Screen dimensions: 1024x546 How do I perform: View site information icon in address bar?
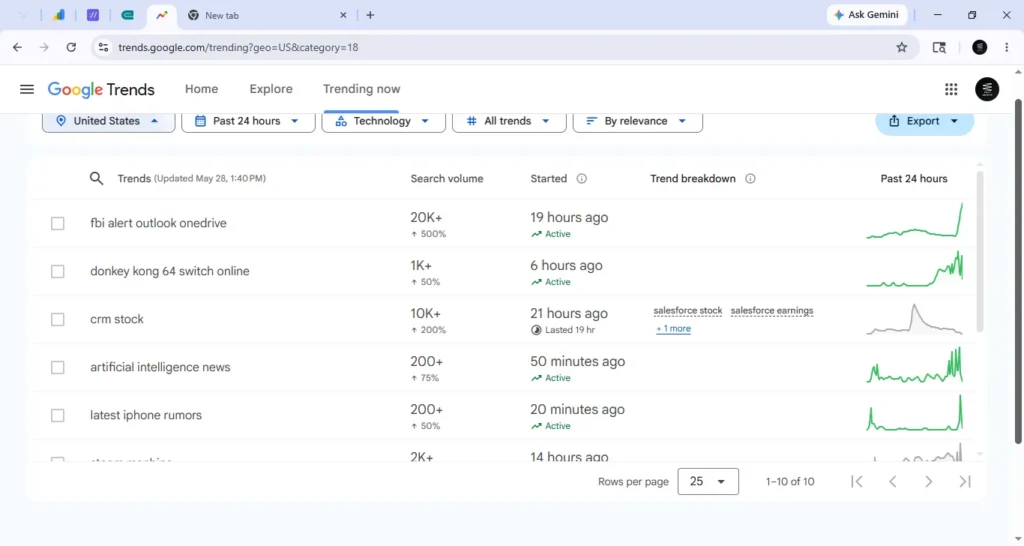[x=103, y=47]
